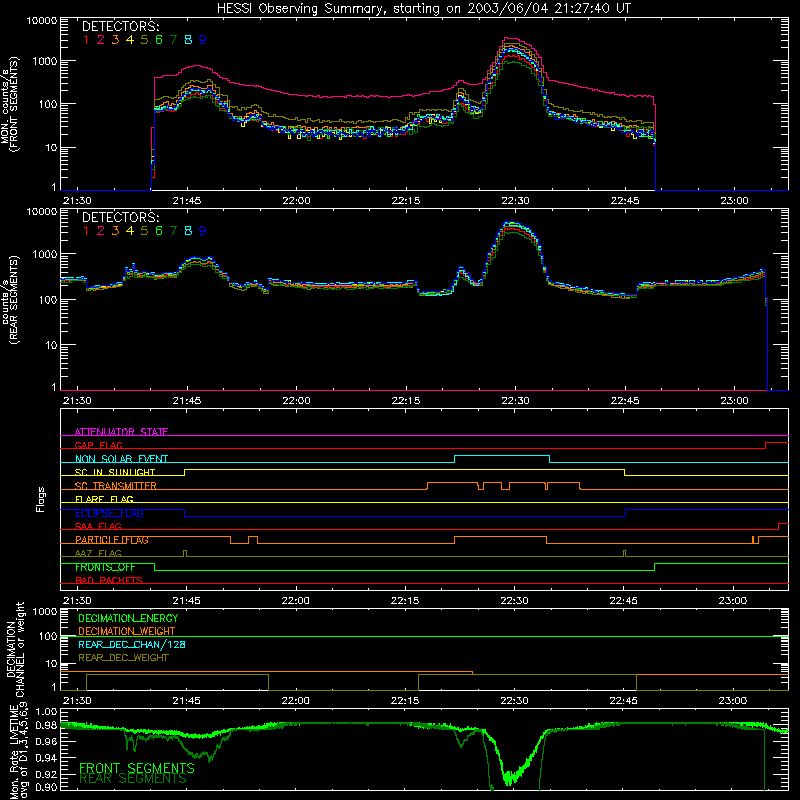Select red detector 1 in front segments legend

[86, 40]
